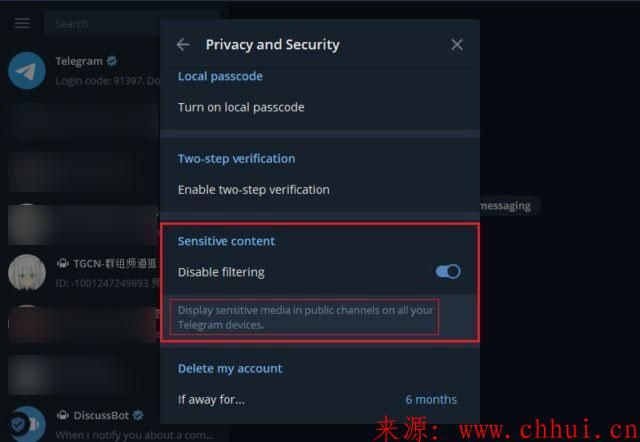
Task: Open the Telegram service chat avatar
Action: (x=27, y=71)
